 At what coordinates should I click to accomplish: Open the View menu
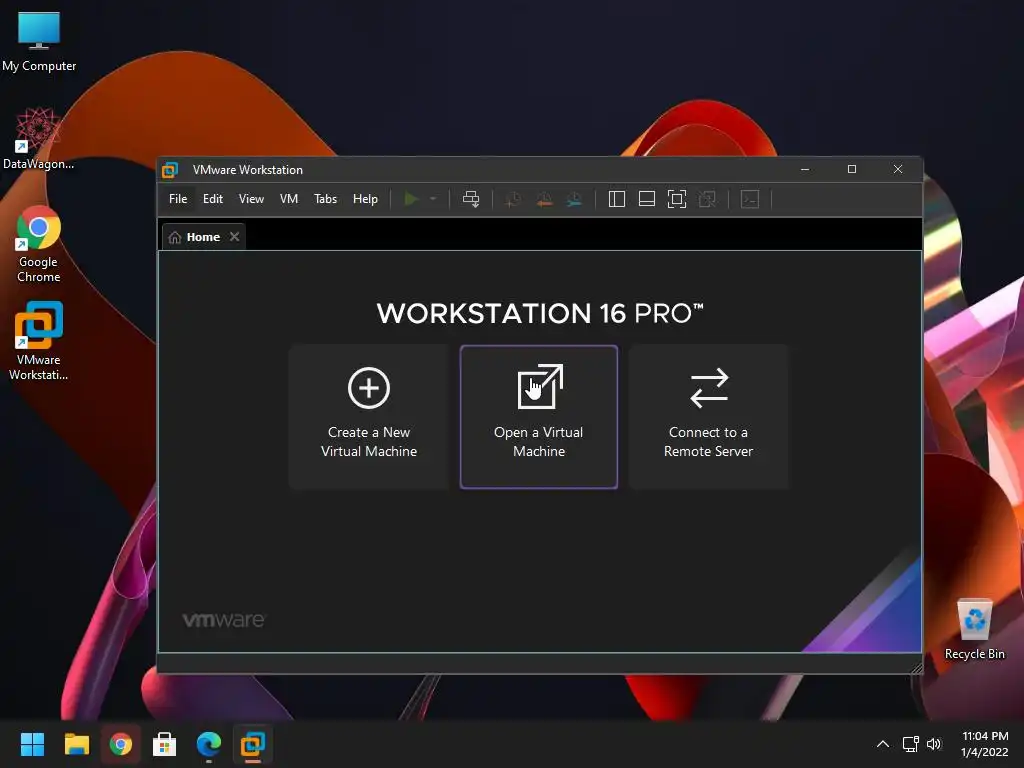tap(251, 199)
